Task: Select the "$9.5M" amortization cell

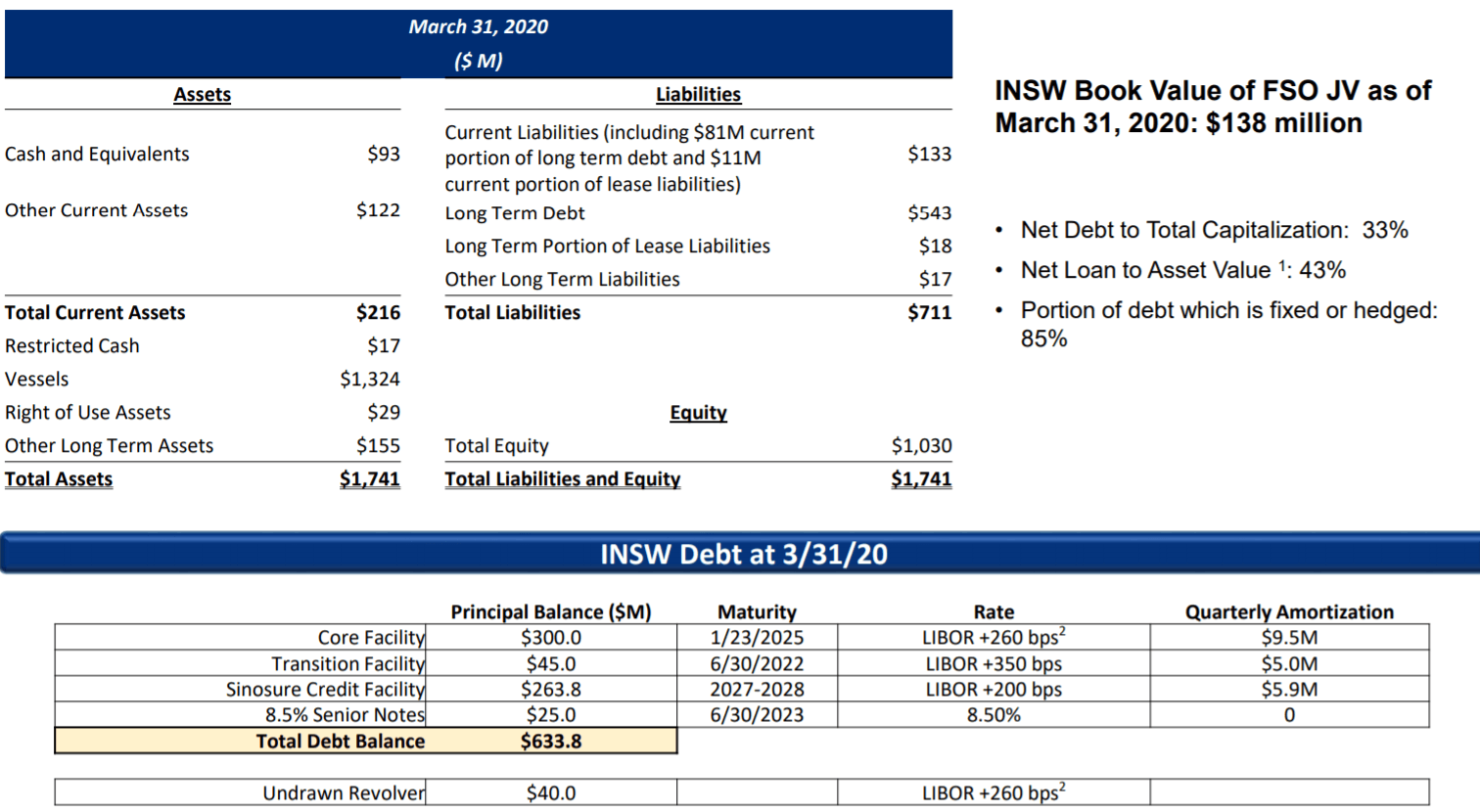Action: (1289, 637)
